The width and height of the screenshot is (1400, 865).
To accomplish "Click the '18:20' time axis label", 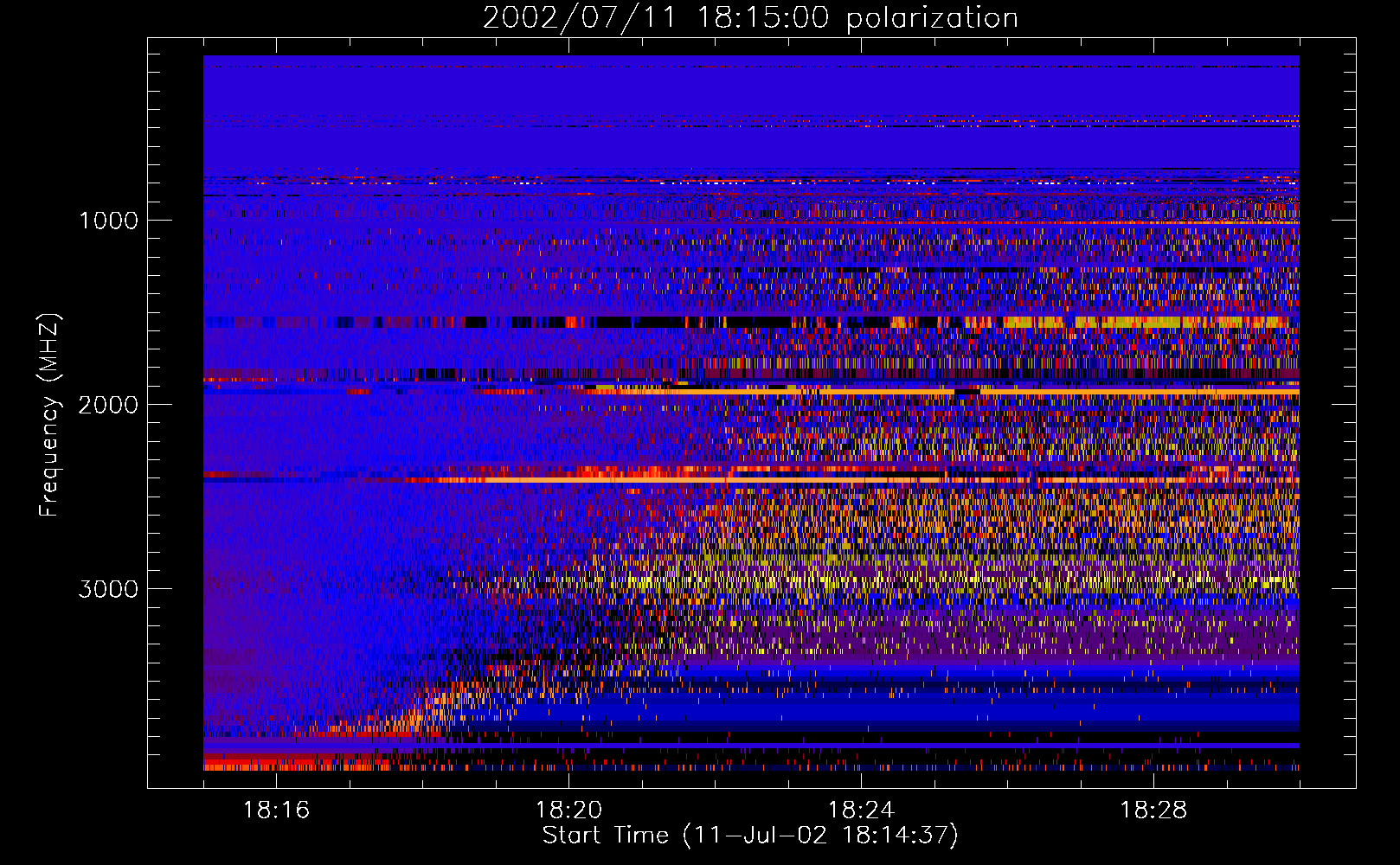I will 568,811.
